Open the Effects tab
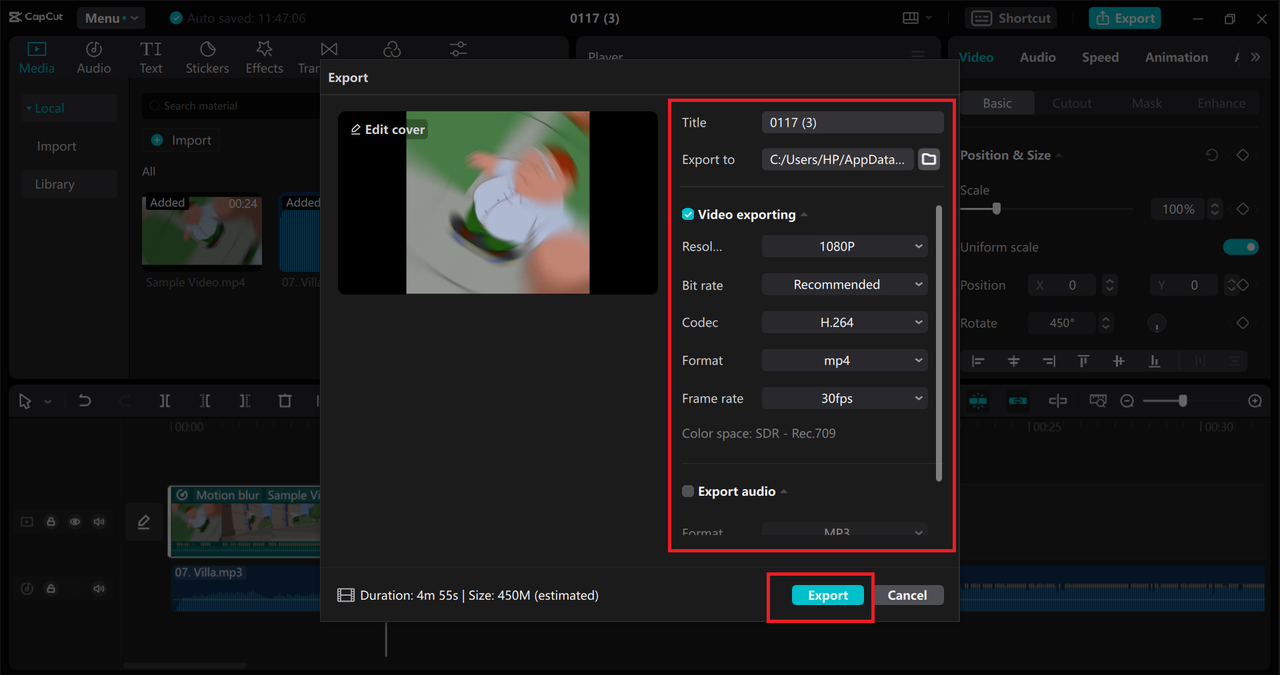The height and width of the screenshot is (675, 1280). [264, 58]
